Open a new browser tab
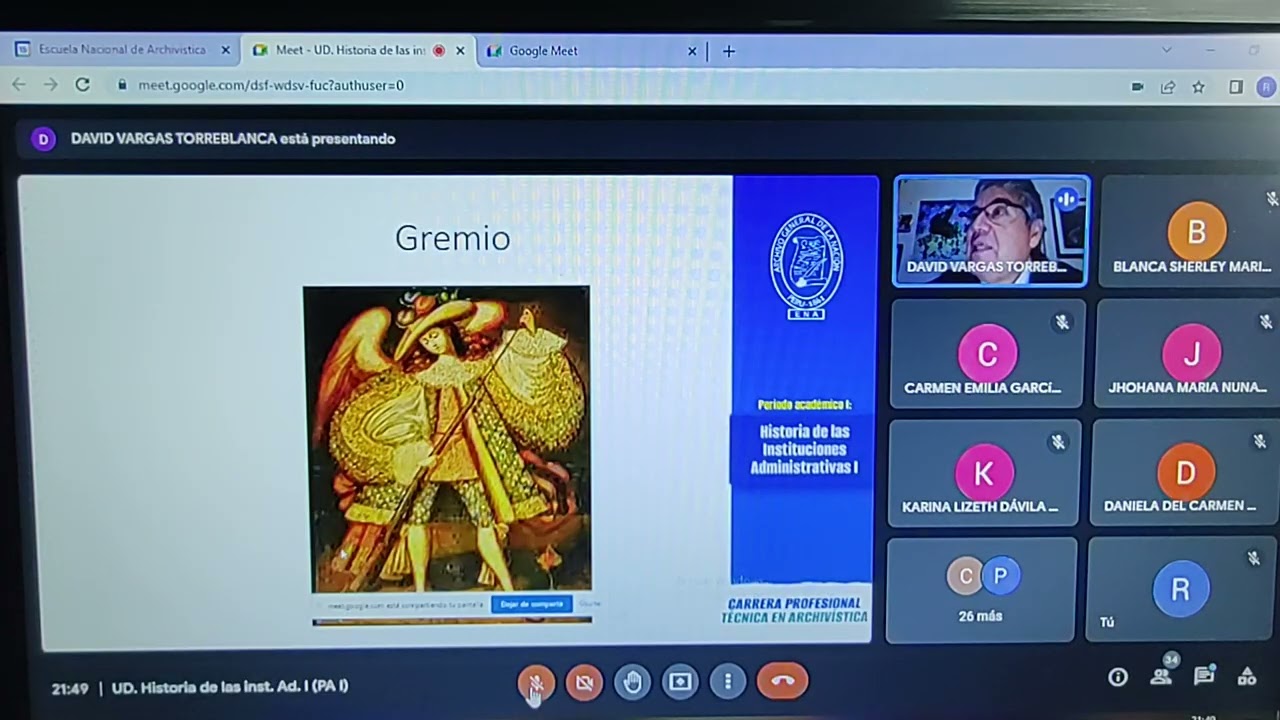The width and height of the screenshot is (1280, 720). 728,51
